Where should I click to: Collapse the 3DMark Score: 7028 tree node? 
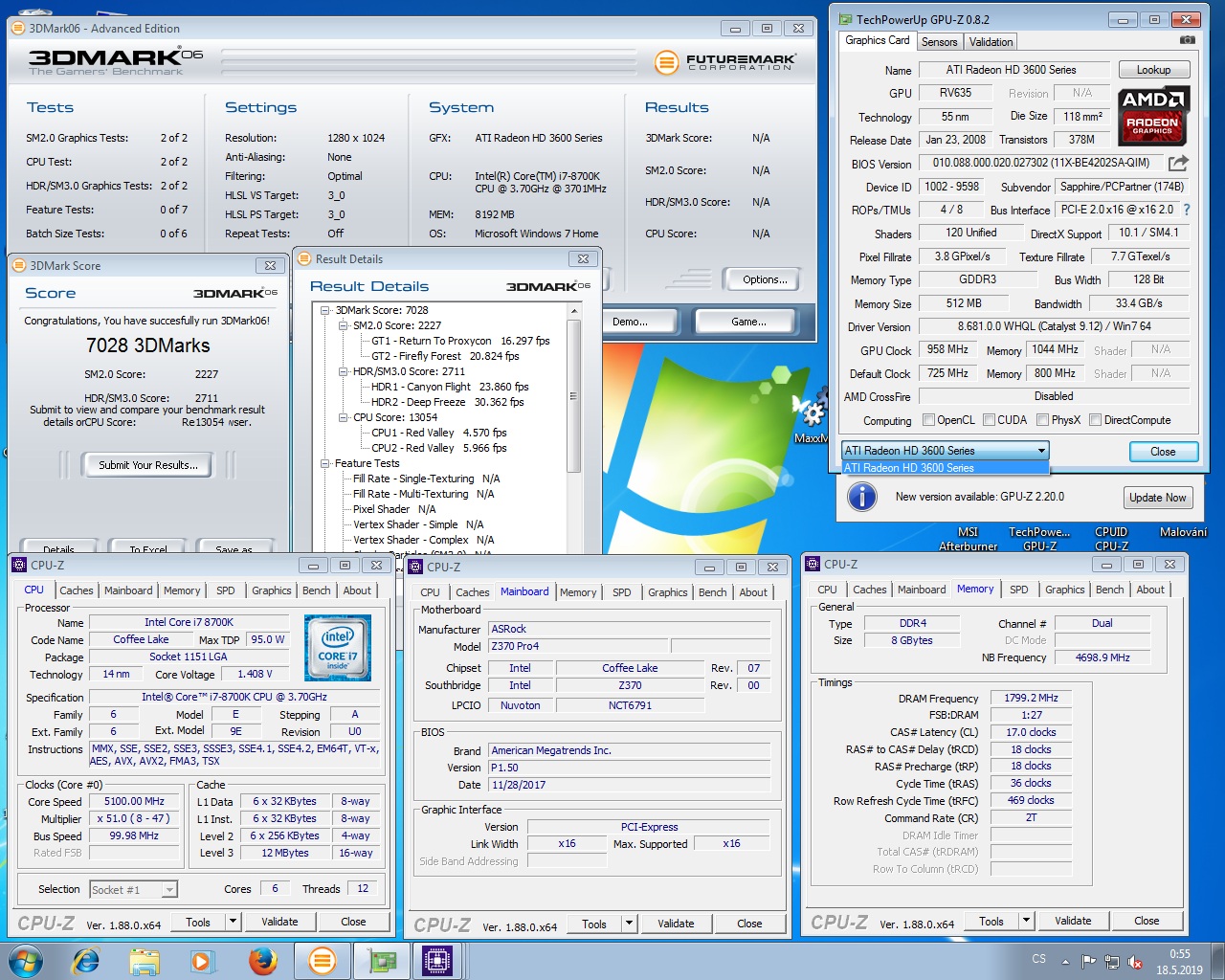325,310
